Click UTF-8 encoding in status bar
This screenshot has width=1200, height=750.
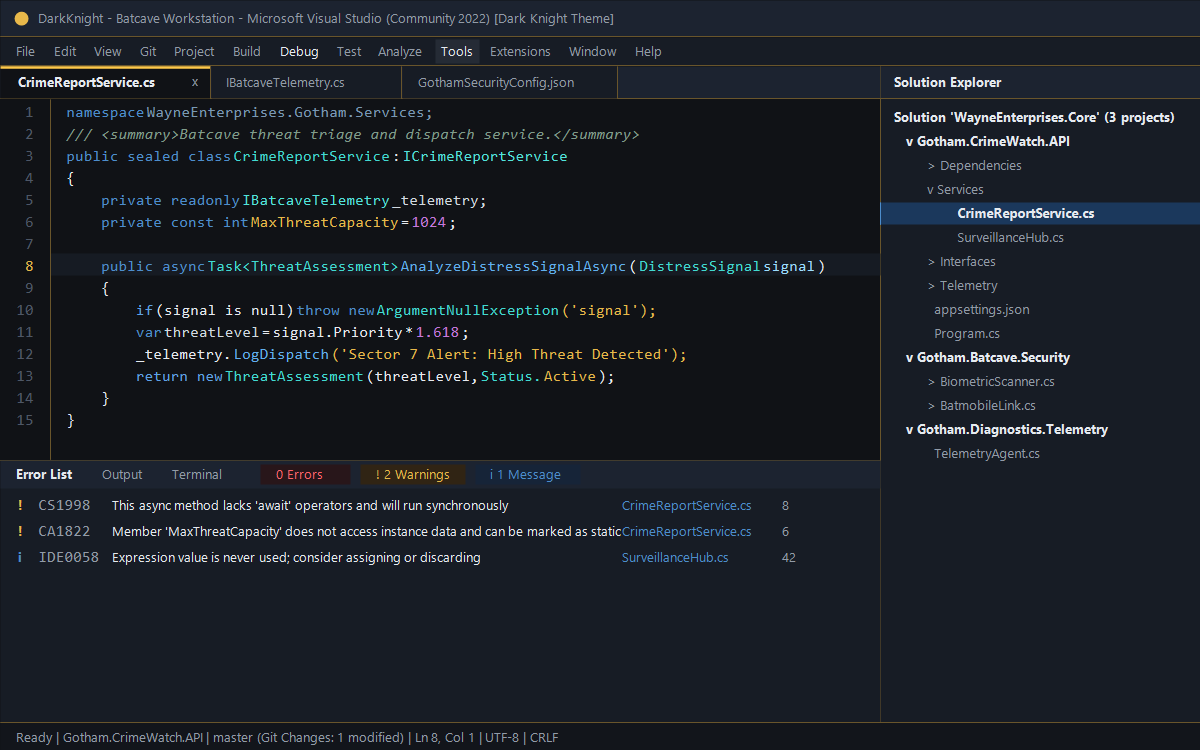[502, 738]
